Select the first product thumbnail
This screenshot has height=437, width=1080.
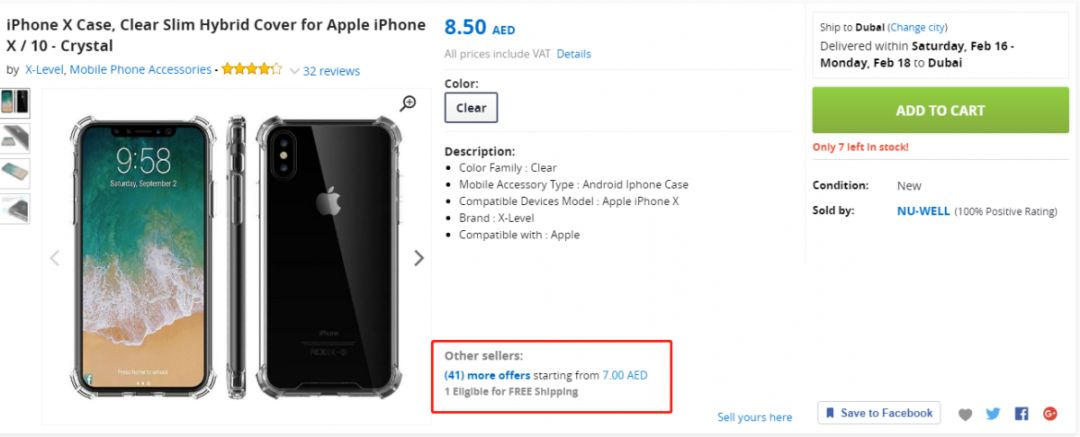click(x=14, y=103)
